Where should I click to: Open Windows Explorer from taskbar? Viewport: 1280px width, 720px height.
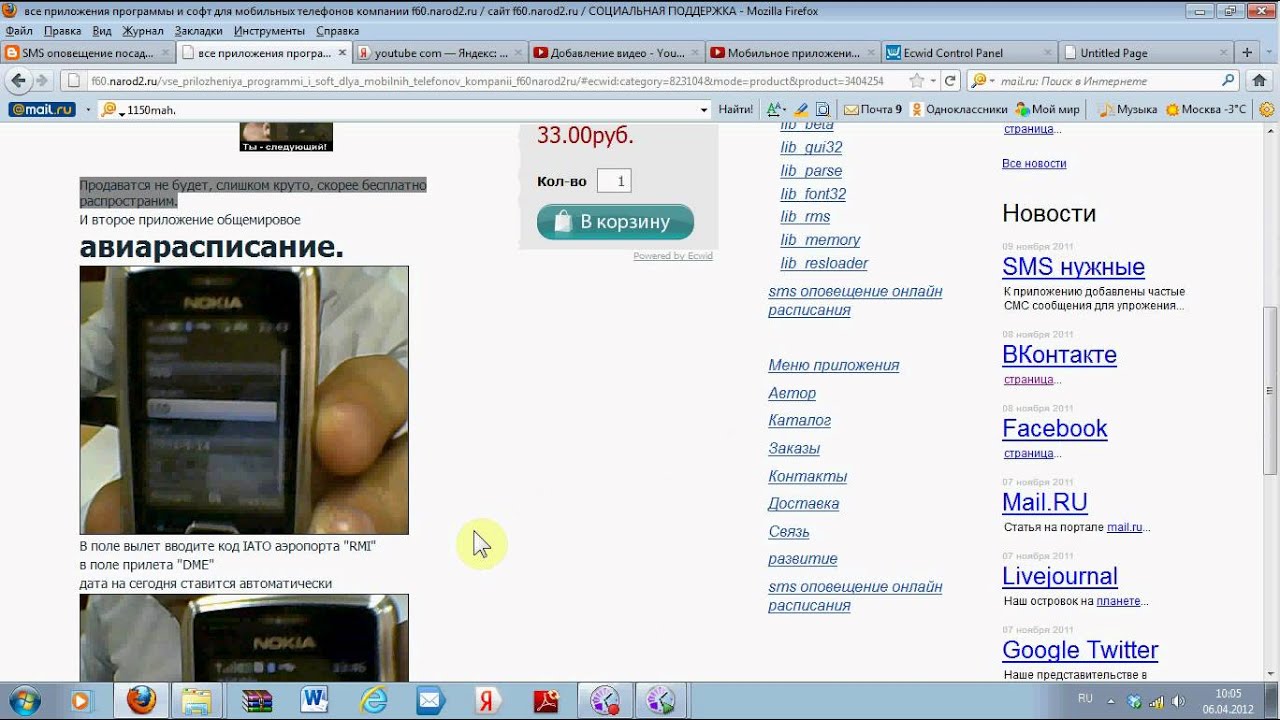198,701
